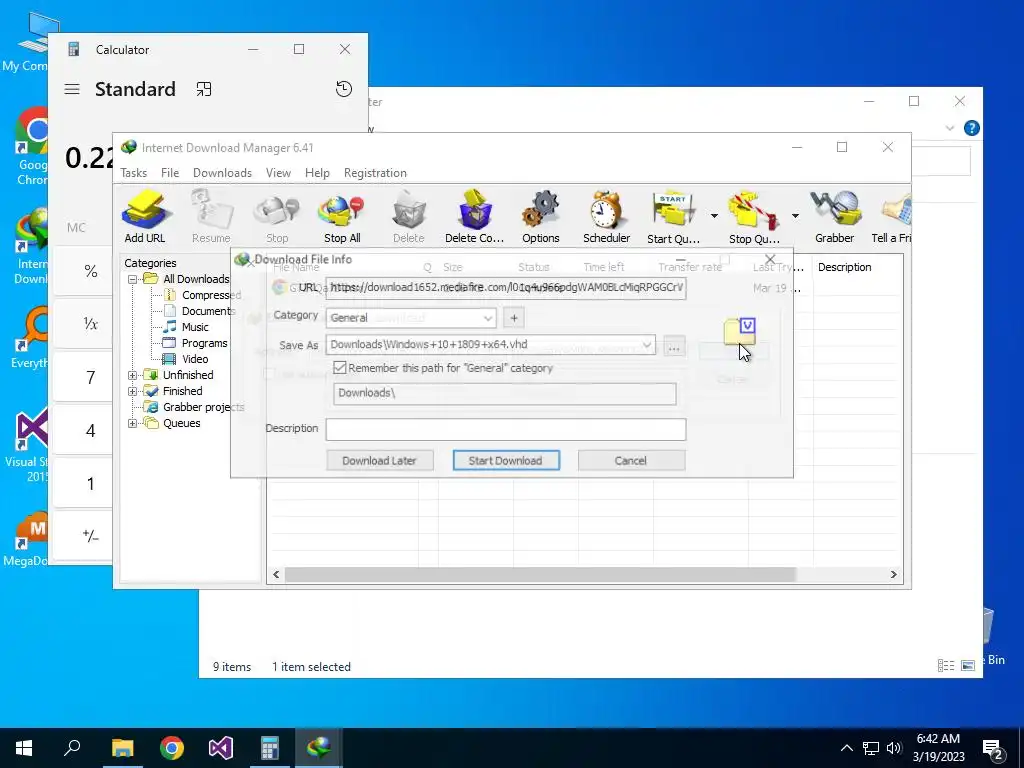
Task: Expand the Finished tree node
Action: tap(132, 391)
